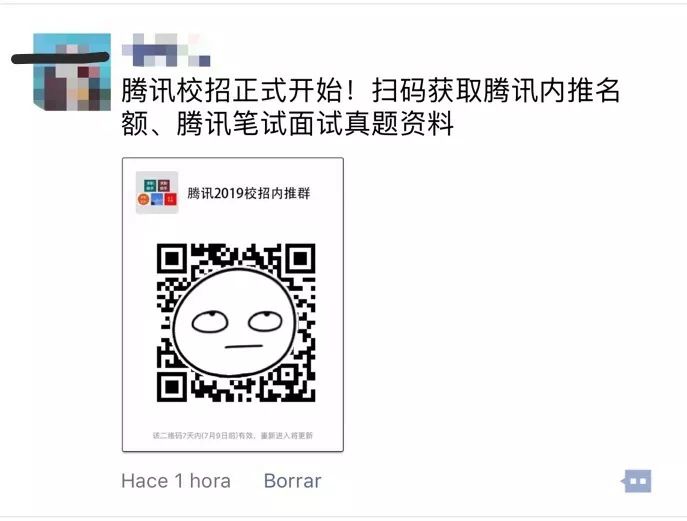This screenshot has height=521, width=687.
Task: Tap the blurred username above the post
Action: (166, 50)
